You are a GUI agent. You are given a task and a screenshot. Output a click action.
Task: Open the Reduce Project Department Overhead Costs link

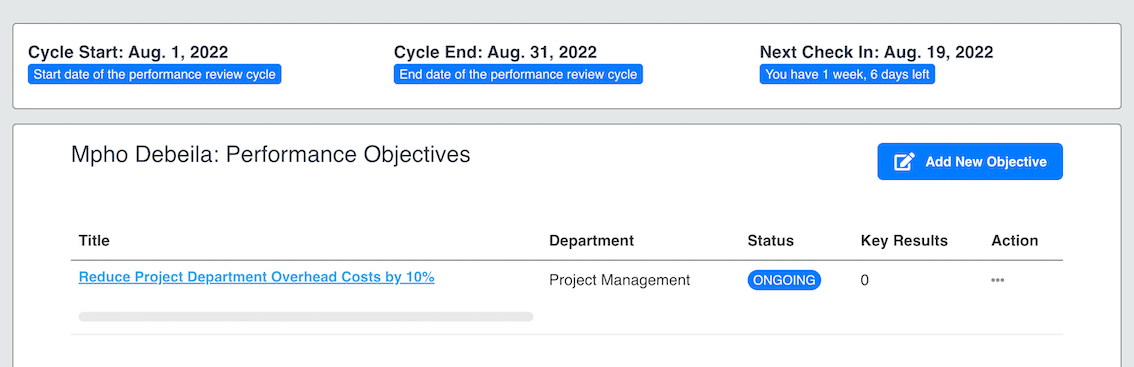(256, 277)
